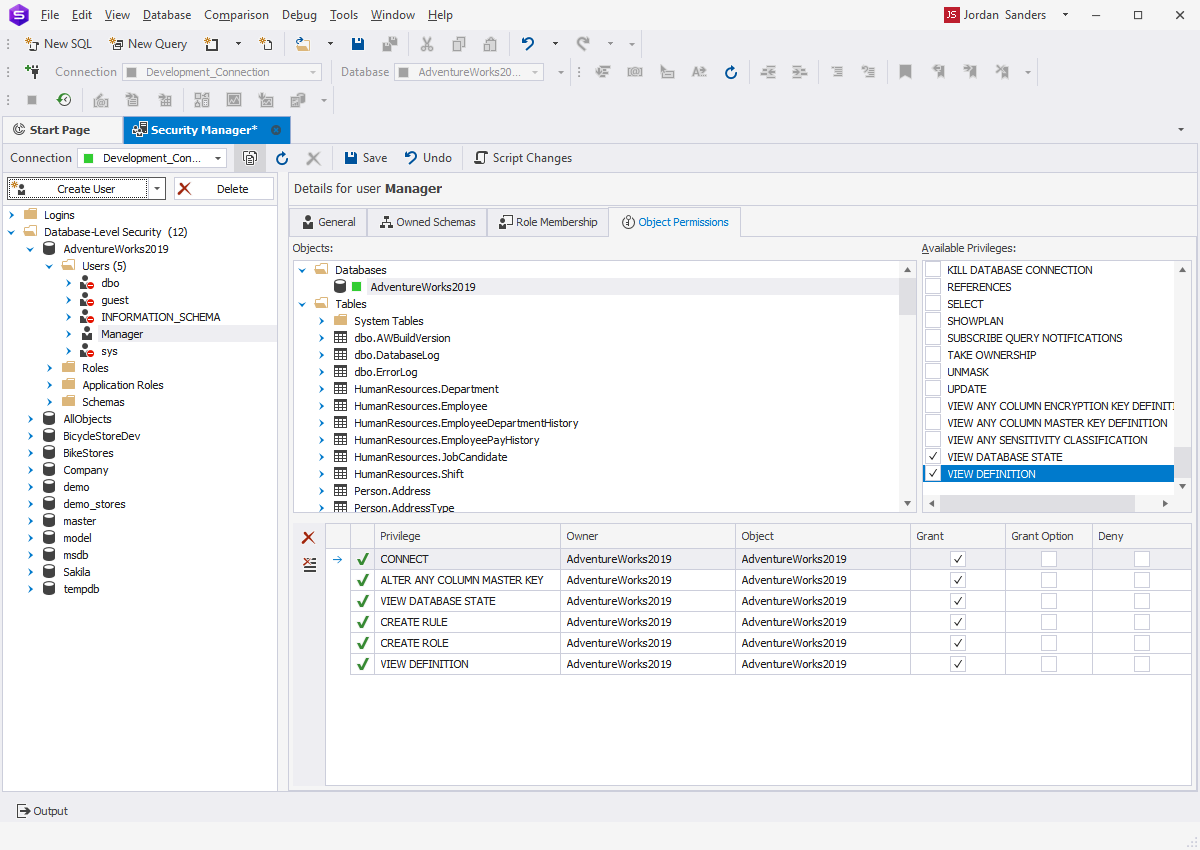Collapse the Users folder in the tree
The image size is (1200, 850).
point(48,265)
